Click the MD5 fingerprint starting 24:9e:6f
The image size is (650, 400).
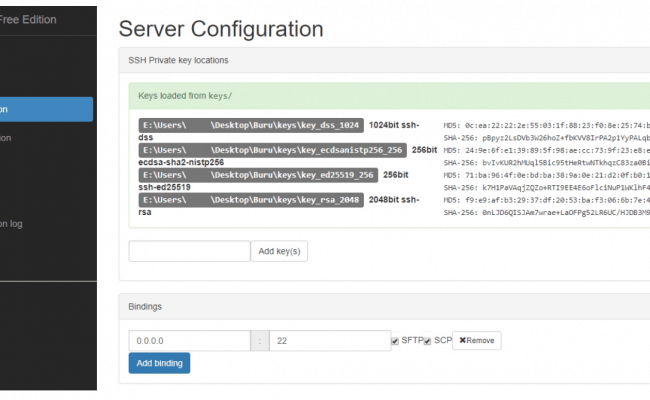coord(547,150)
